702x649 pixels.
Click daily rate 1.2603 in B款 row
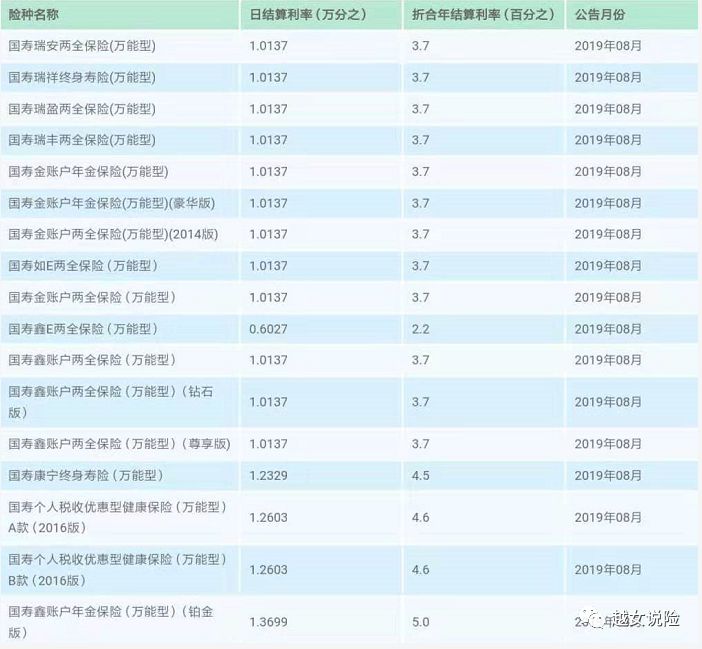(268, 570)
